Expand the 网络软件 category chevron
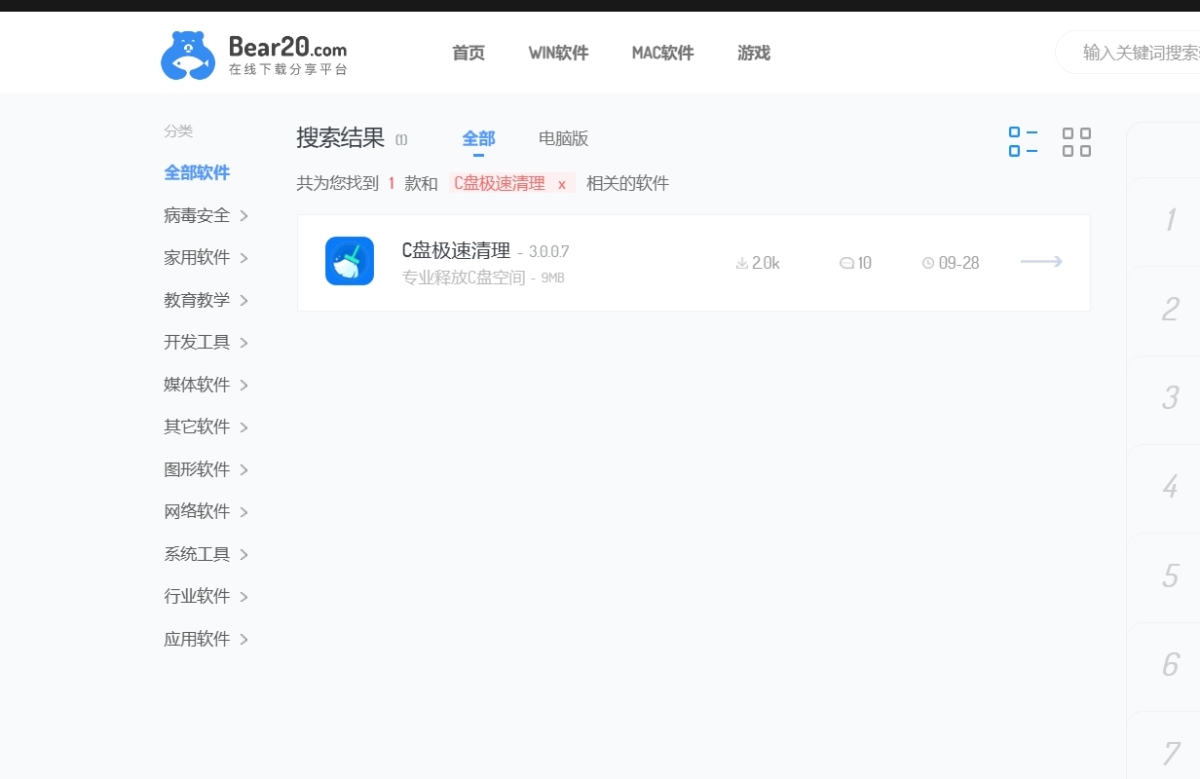Viewport: 1200px width, 779px height. (x=244, y=512)
